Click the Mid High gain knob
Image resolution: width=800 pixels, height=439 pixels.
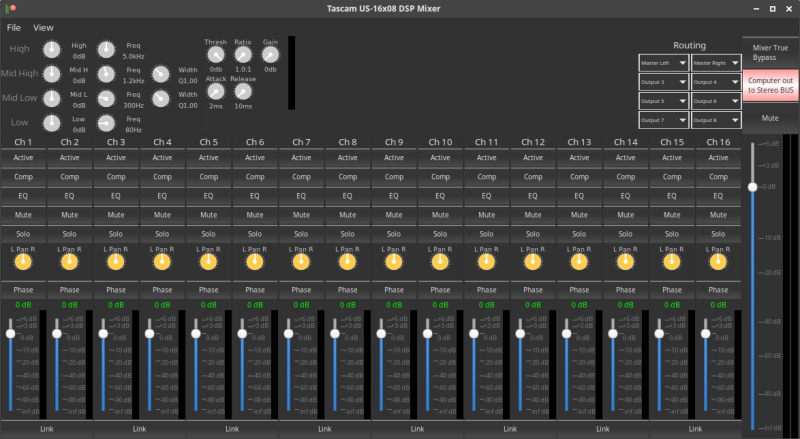(52, 74)
